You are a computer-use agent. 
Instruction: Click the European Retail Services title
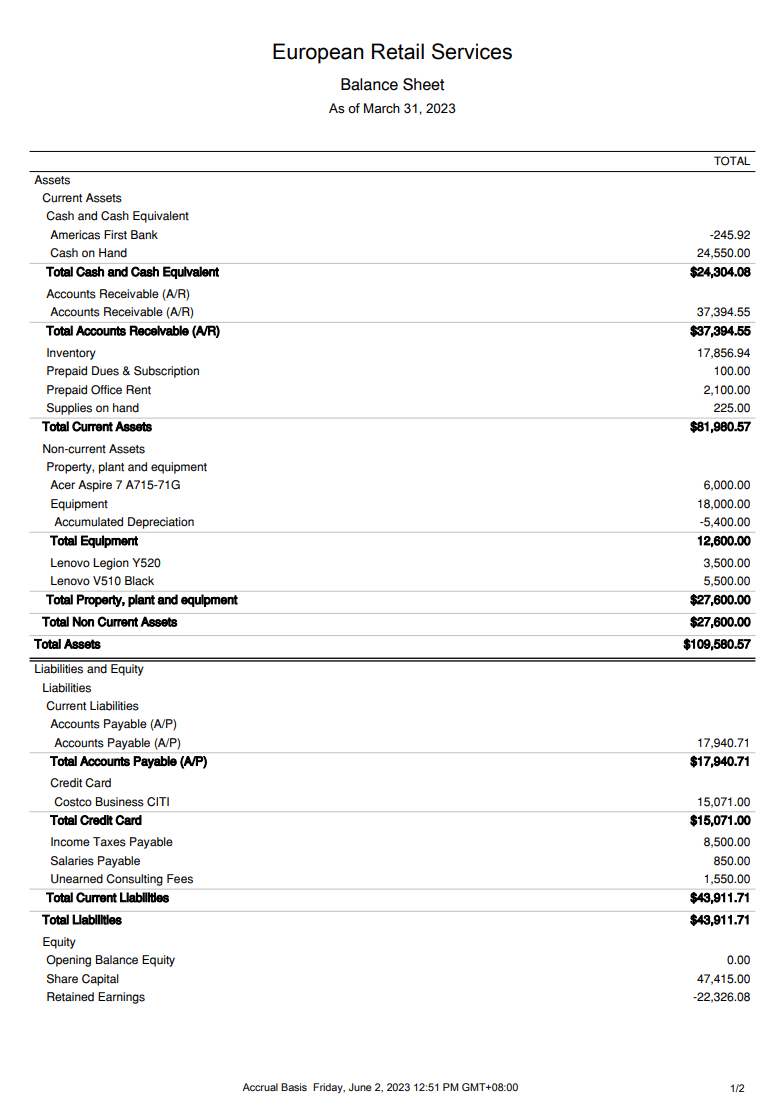coord(392,52)
